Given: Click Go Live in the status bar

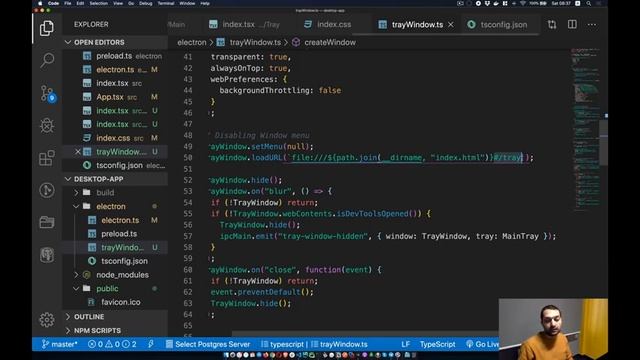Looking at the screenshot, I should click(x=482, y=344).
